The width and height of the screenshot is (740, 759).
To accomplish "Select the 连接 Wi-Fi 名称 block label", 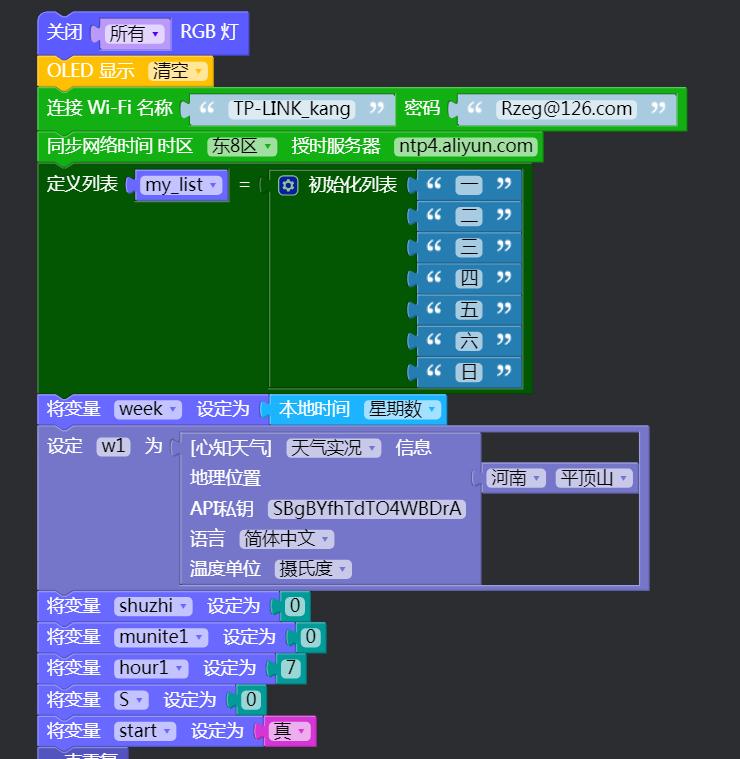I will click(109, 107).
